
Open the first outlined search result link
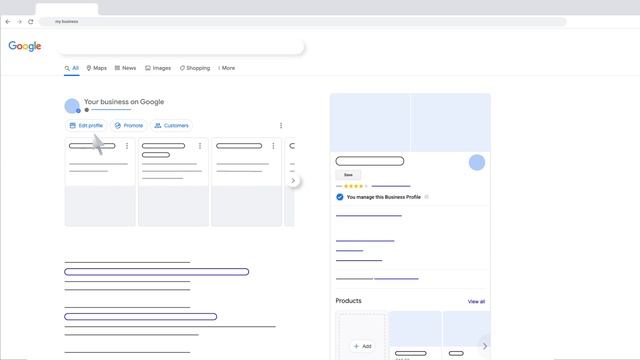tap(156, 272)
